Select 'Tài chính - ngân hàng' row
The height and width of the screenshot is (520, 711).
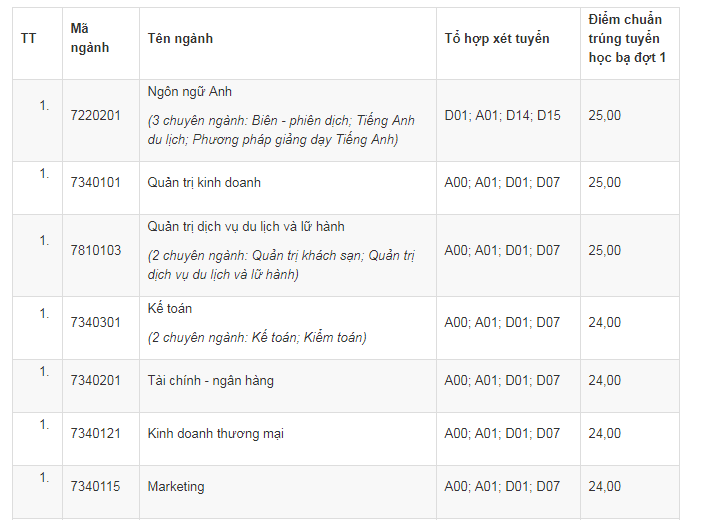pyautogui.click(x=346, y=386)
